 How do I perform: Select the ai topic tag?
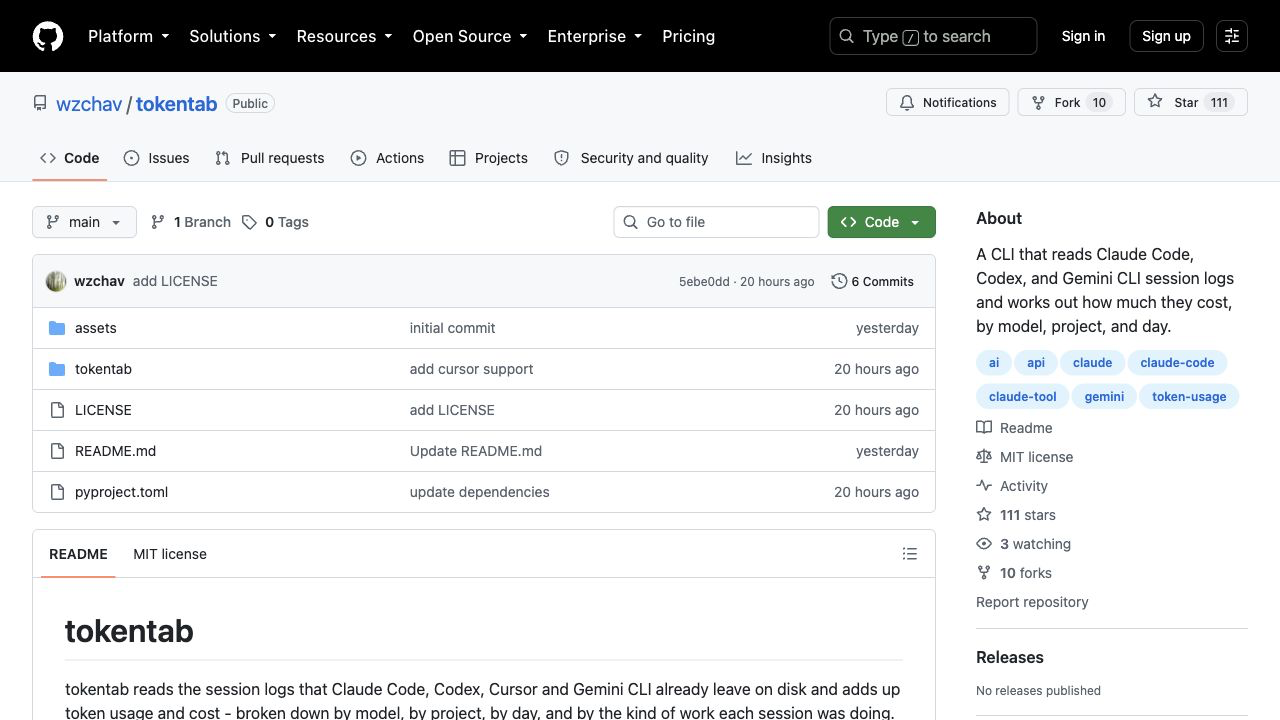(994, 363)
